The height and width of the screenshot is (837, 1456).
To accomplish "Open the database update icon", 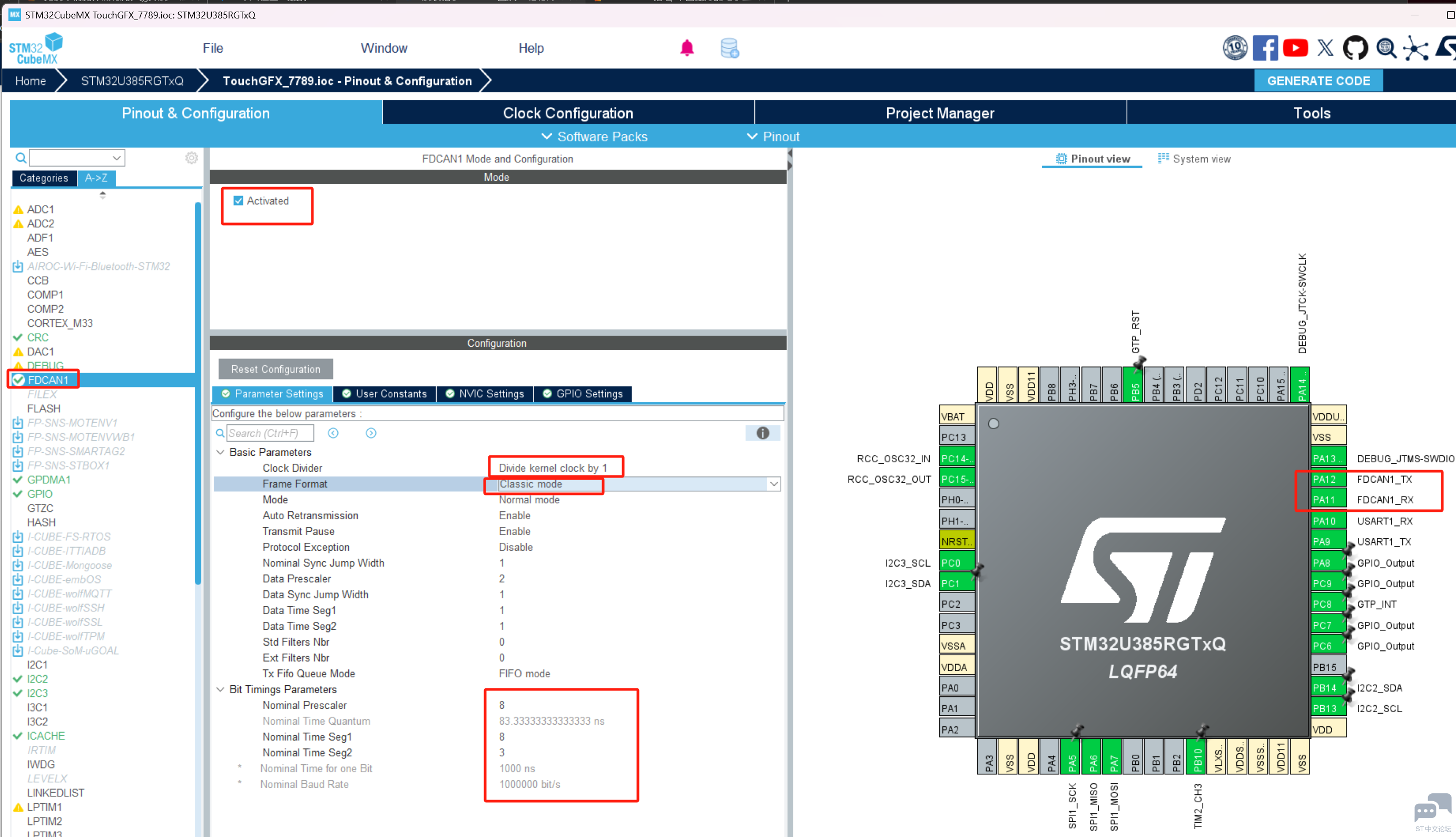I will [x=730, y=48].
